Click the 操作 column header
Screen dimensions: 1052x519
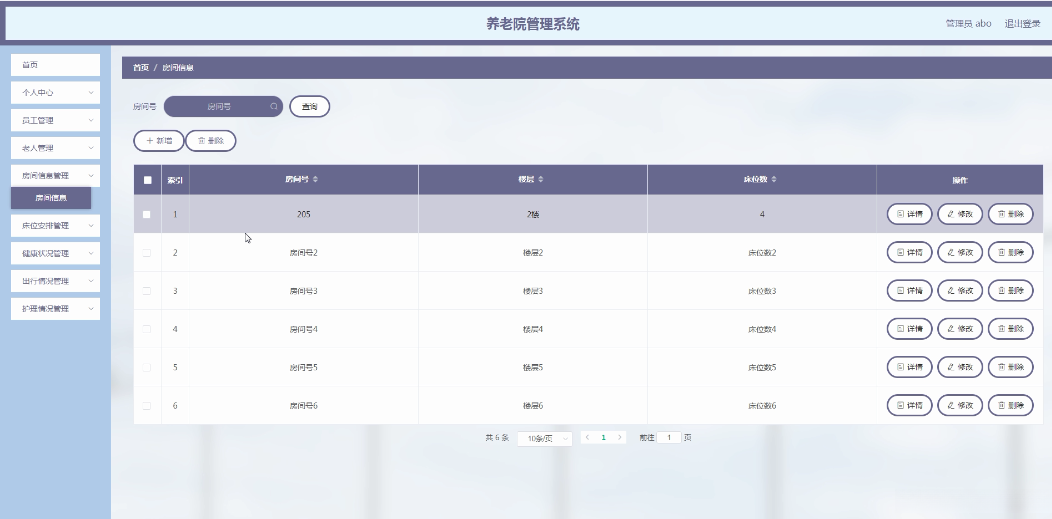pos(960,180)
